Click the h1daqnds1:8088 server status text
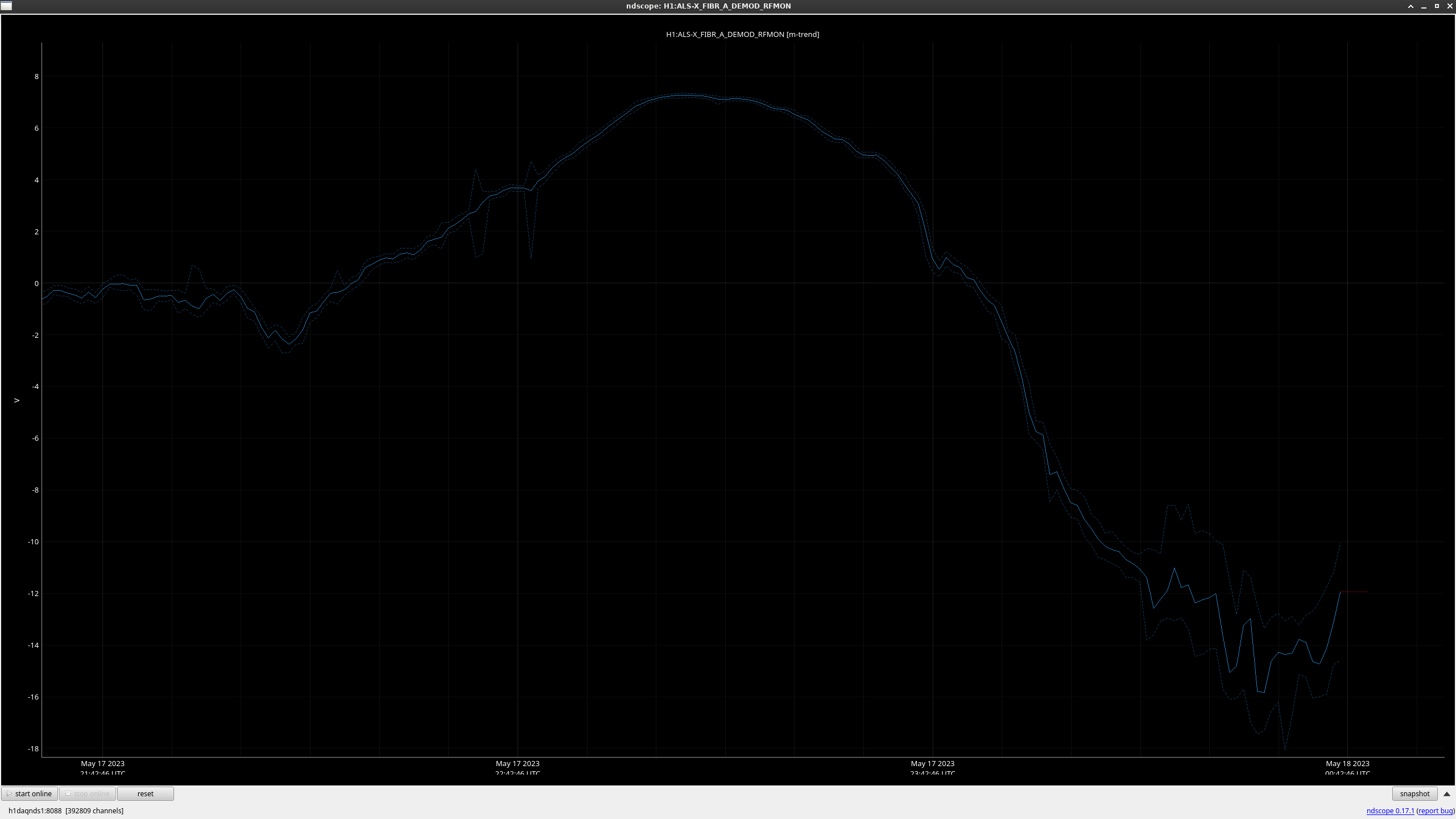Screen dimensions: 1456x819 coord(35,810)
